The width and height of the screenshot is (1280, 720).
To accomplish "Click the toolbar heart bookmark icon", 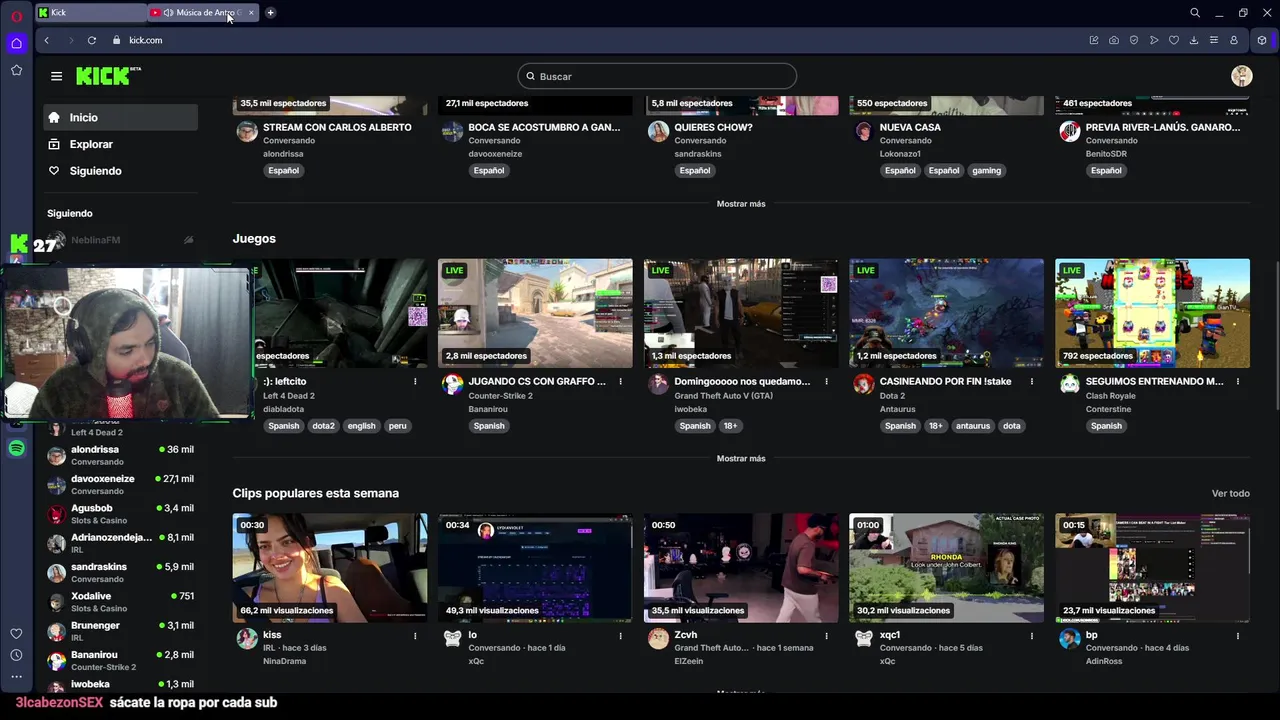I will coord(1174,40).
